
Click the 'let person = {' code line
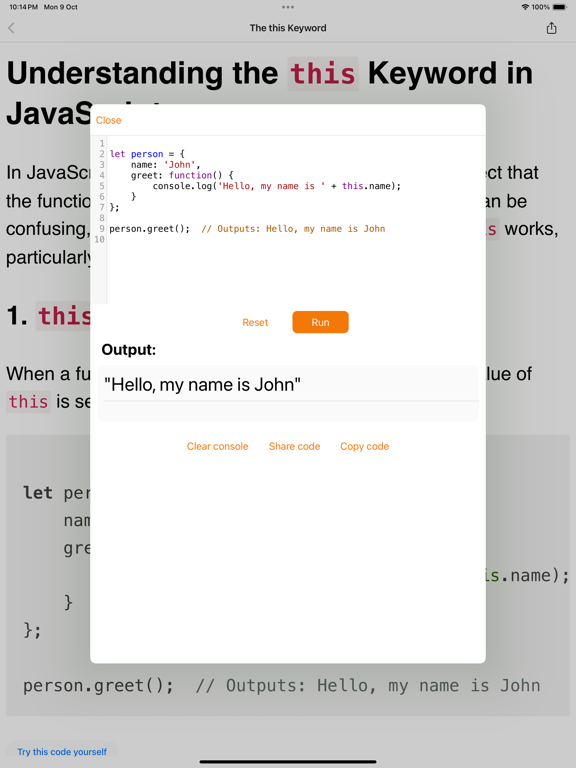pos(147,154)
